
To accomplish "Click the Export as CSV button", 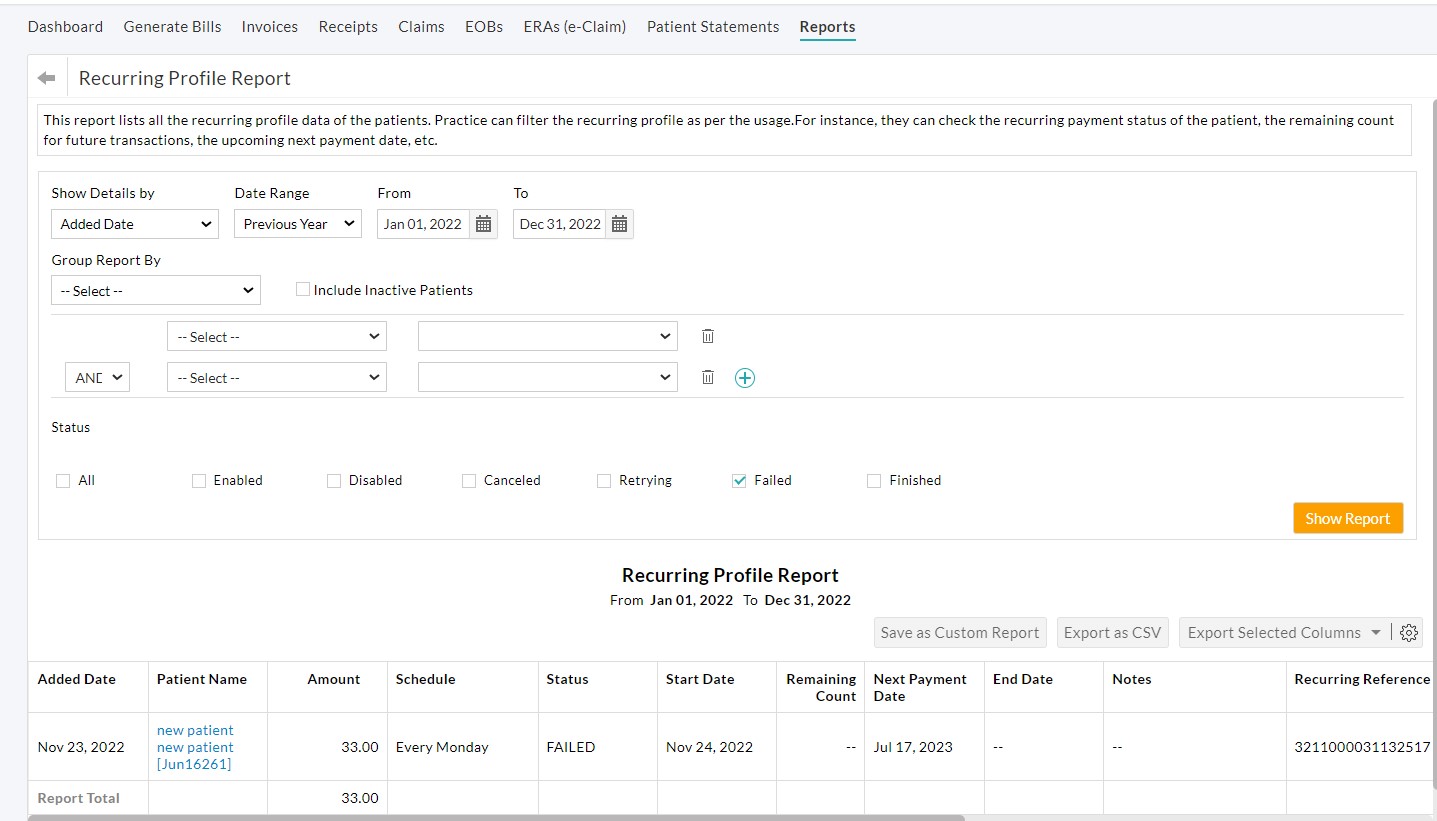I will click(1112, 632).
